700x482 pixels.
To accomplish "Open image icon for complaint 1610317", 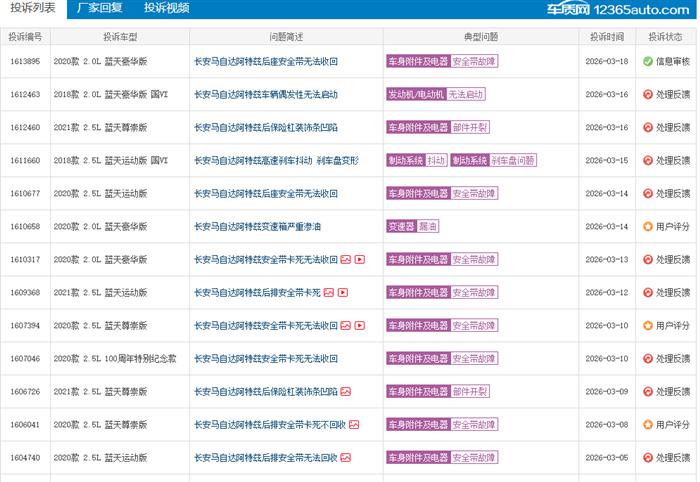I will [x=345, y=260].
